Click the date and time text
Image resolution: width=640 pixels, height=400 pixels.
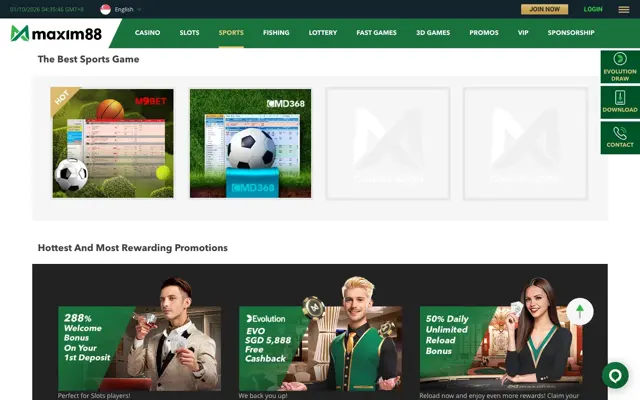pos(47,9)
